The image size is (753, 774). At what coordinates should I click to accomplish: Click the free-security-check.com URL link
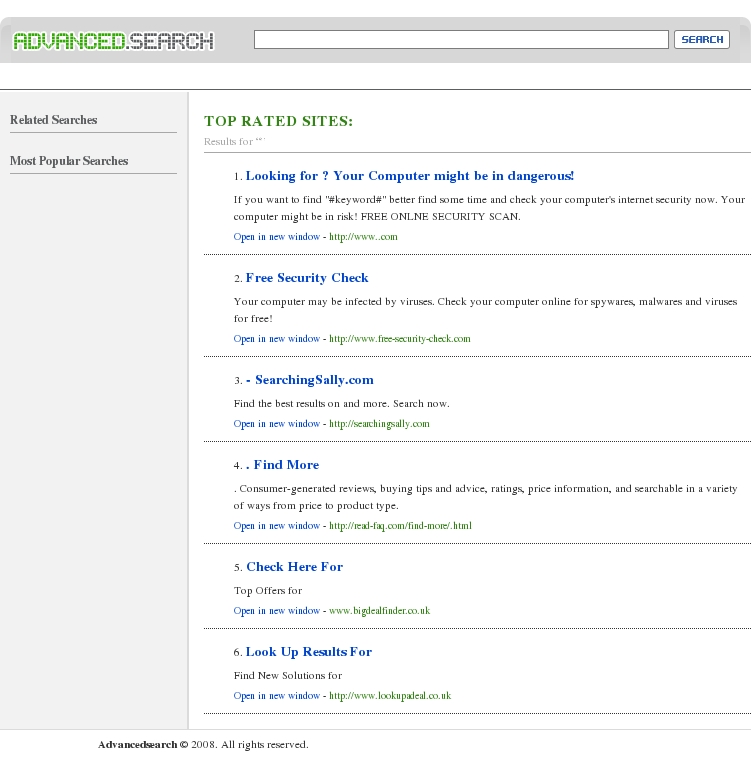[x=400, y=339]
